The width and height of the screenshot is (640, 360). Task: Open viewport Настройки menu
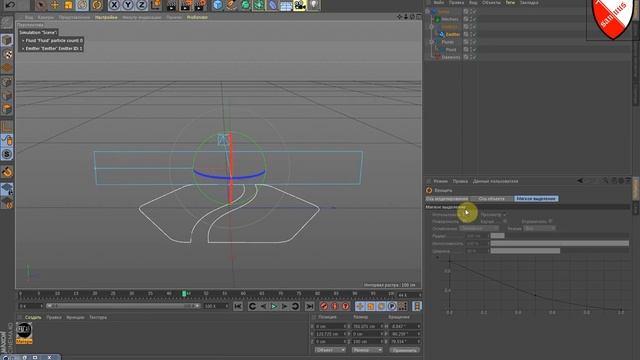pyautogui.click(x=106, y=18)
